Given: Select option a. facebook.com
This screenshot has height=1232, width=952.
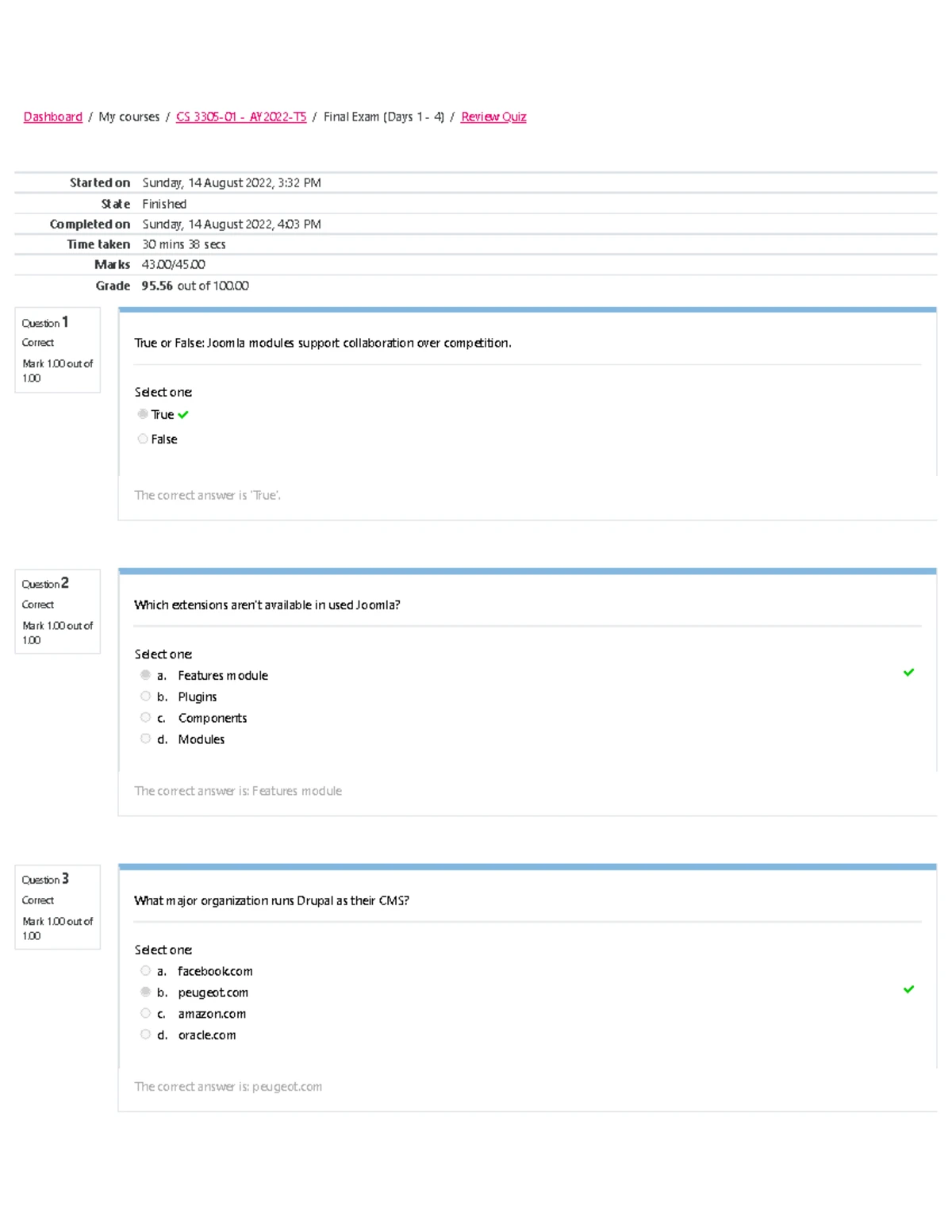Looking at the screenshot, I should 145,971.
